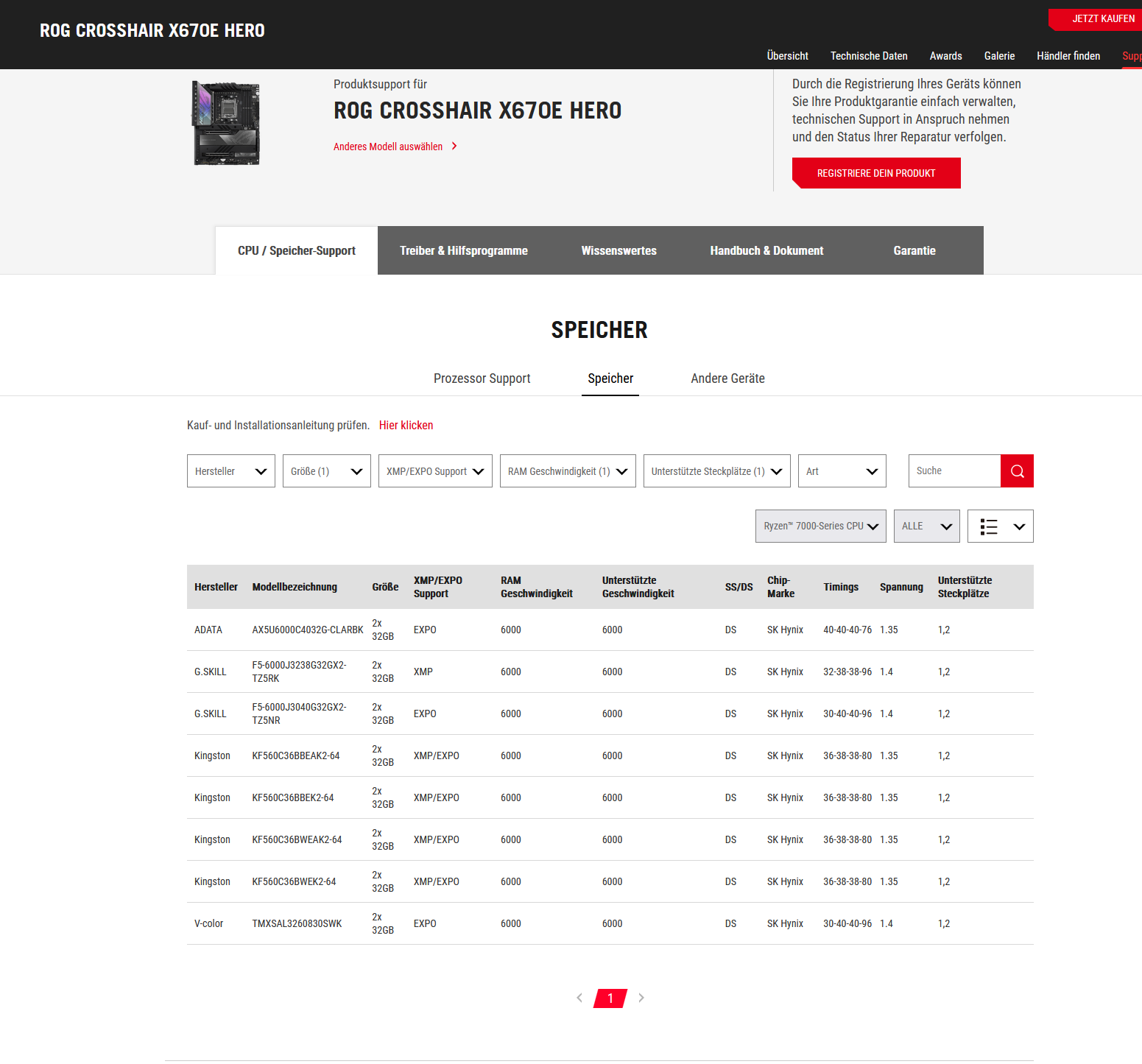Switch to Handbuch & Dokument tab
This screenshot has width=1142, height=1064.
(766, 250)
